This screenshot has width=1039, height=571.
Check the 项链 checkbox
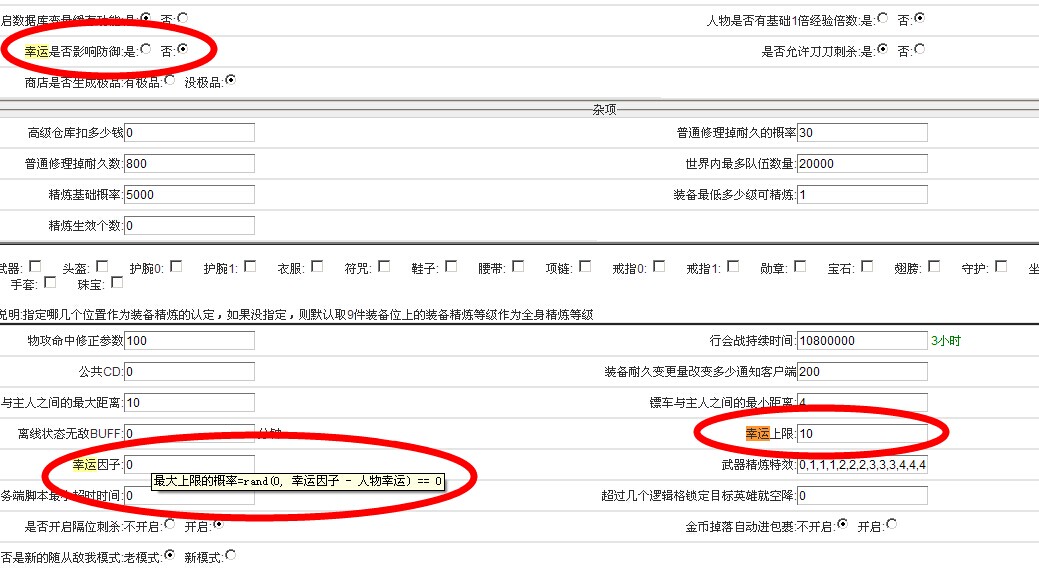click(x=585, y=266)
